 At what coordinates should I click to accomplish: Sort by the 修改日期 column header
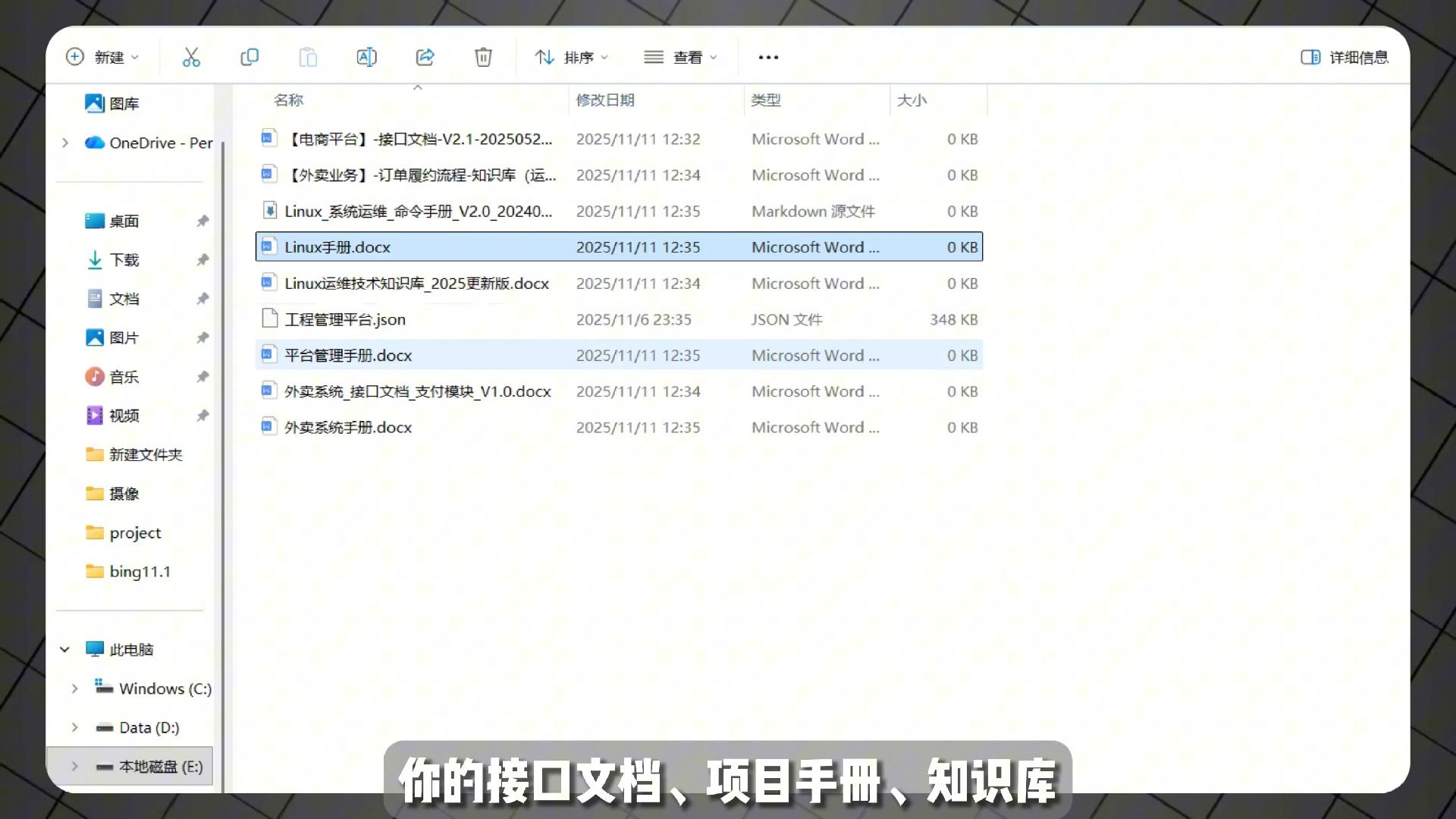click(605, 100)
